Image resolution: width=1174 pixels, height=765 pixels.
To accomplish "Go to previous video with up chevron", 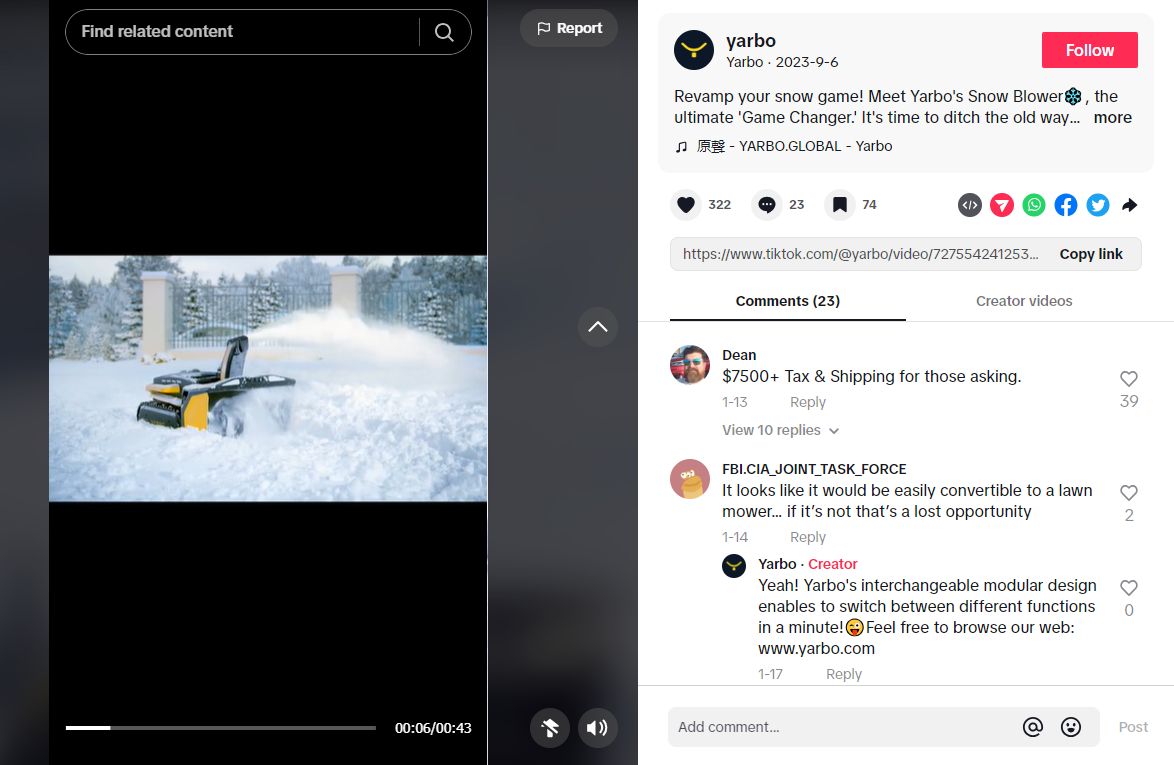I will click(x=598, y=327).
